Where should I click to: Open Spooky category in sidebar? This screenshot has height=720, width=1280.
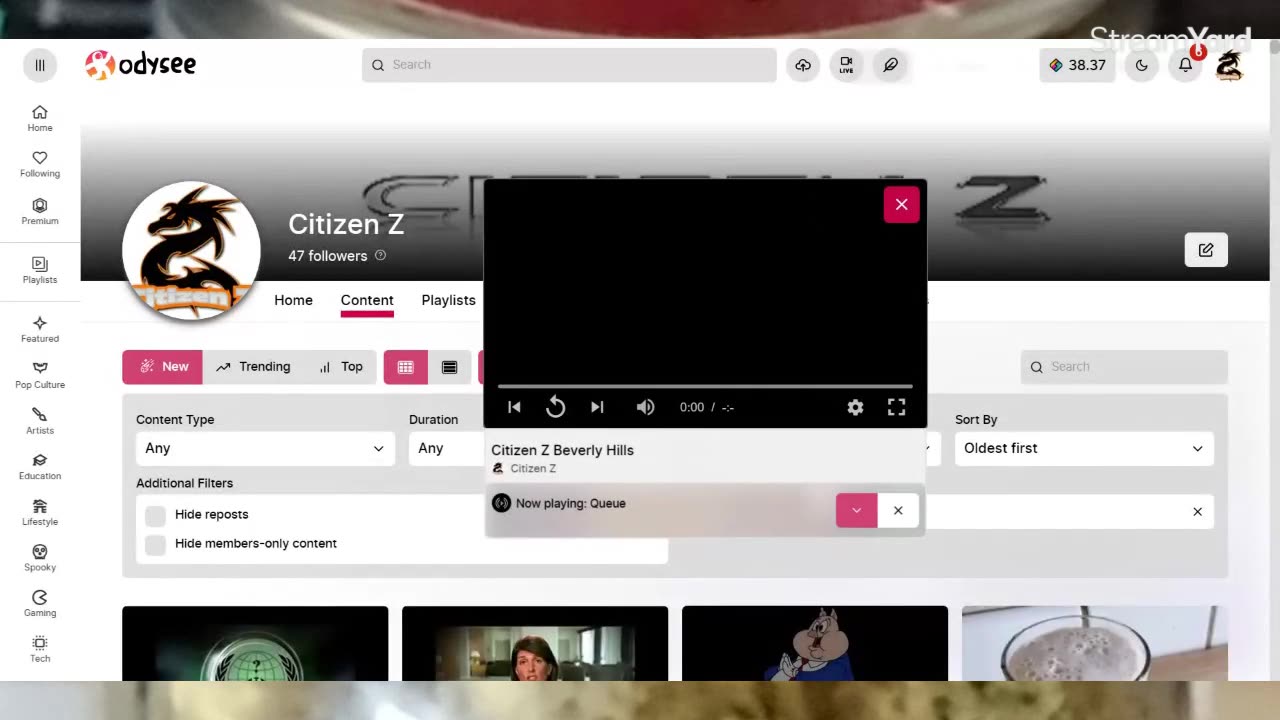pos(40,559)
